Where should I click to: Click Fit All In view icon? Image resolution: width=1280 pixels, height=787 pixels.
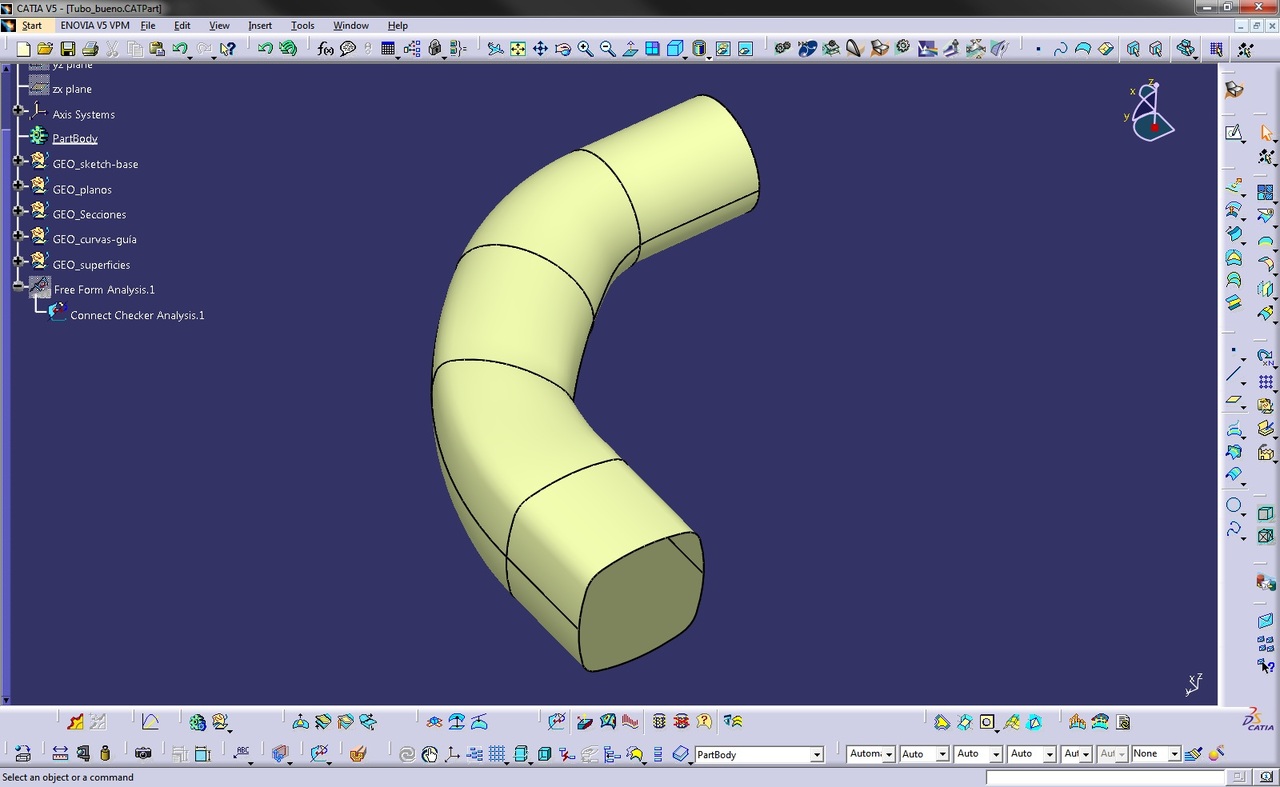coord(518,48)
